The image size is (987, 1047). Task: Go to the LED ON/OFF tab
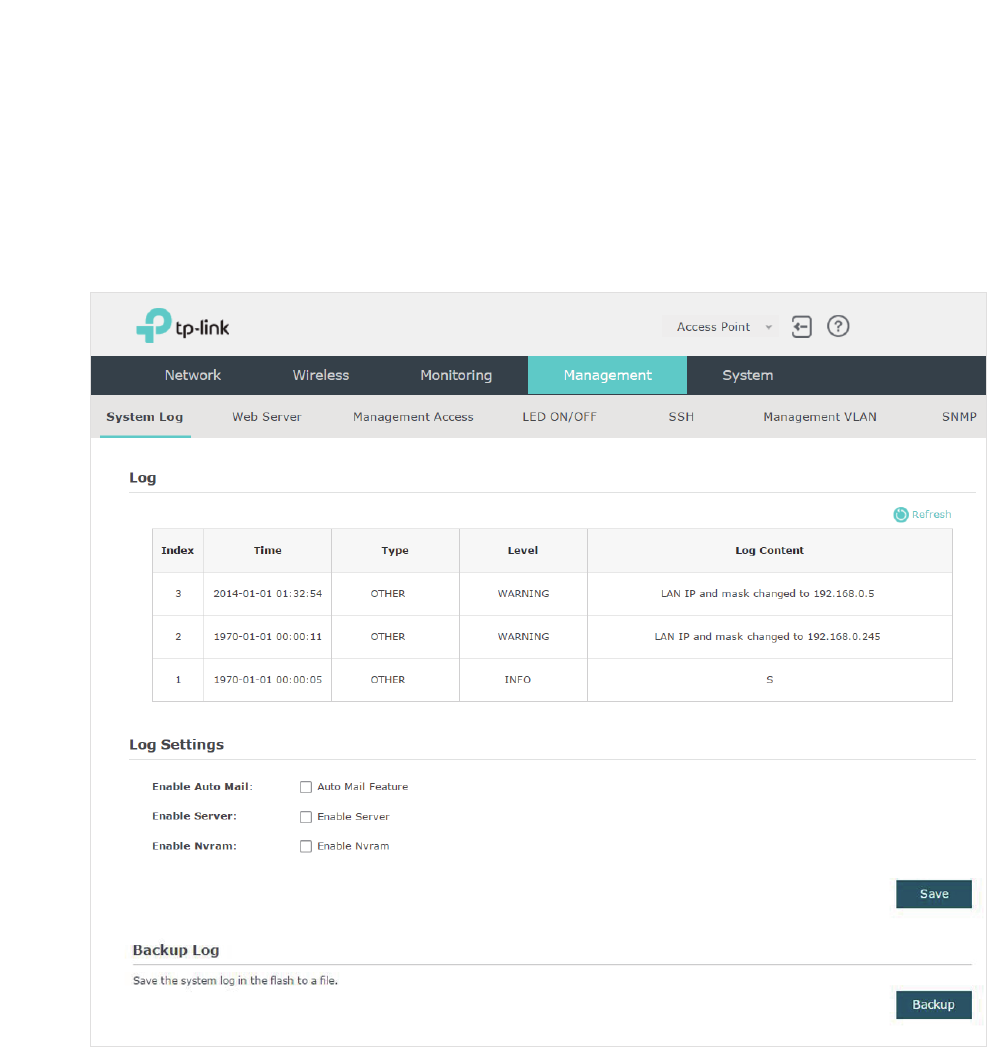[x=560, y=417]
